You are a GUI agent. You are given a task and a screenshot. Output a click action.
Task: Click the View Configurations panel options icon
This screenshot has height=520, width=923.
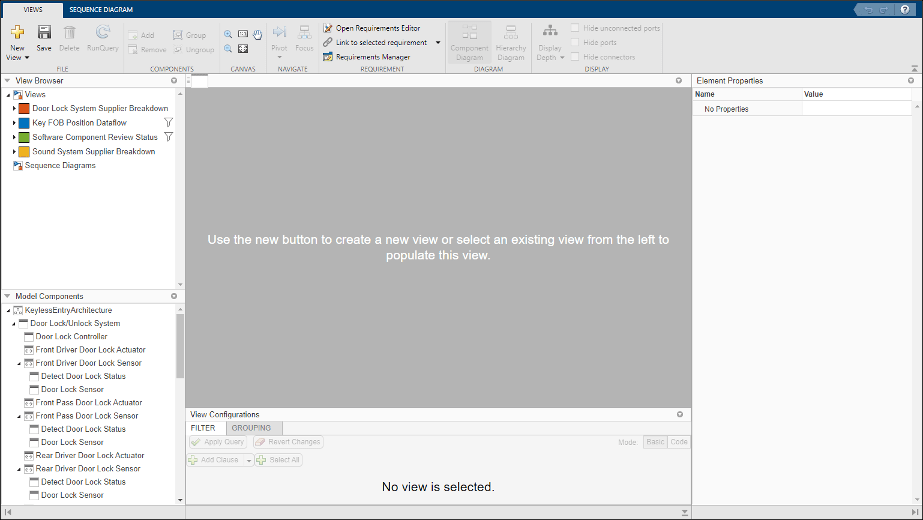tap(680, 415)
